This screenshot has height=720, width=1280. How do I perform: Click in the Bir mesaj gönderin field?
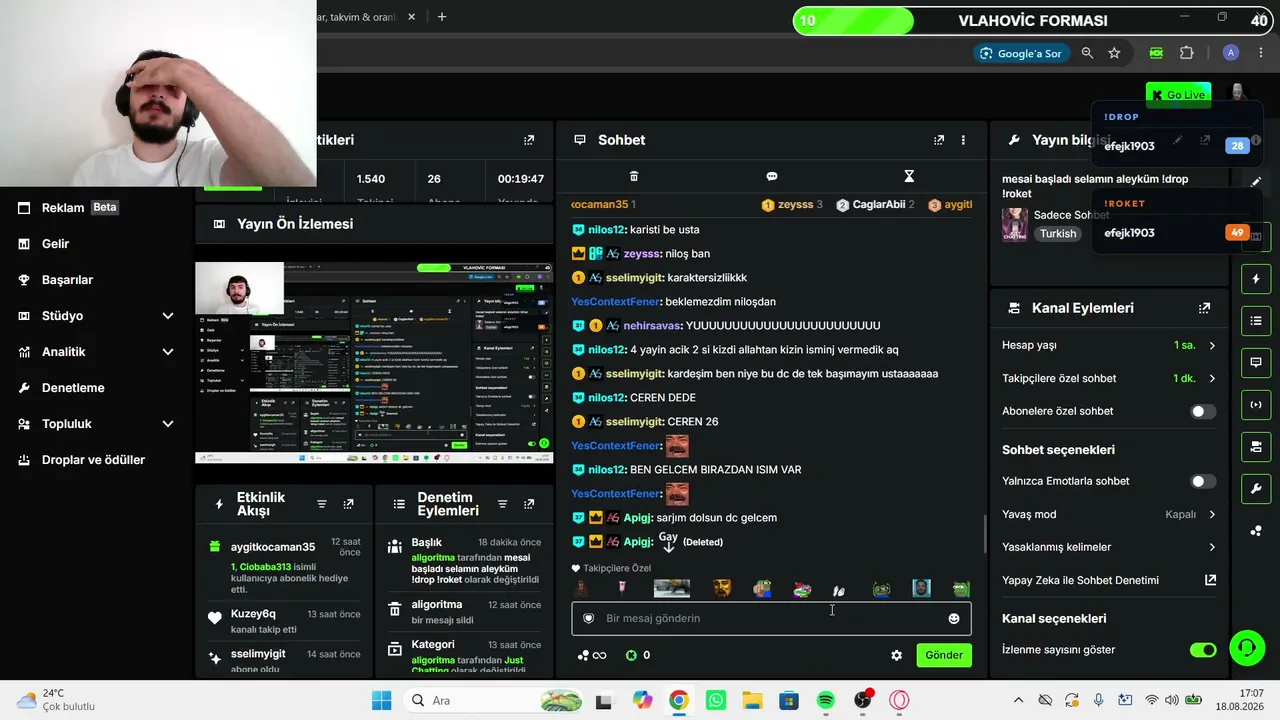coord(771,618)
